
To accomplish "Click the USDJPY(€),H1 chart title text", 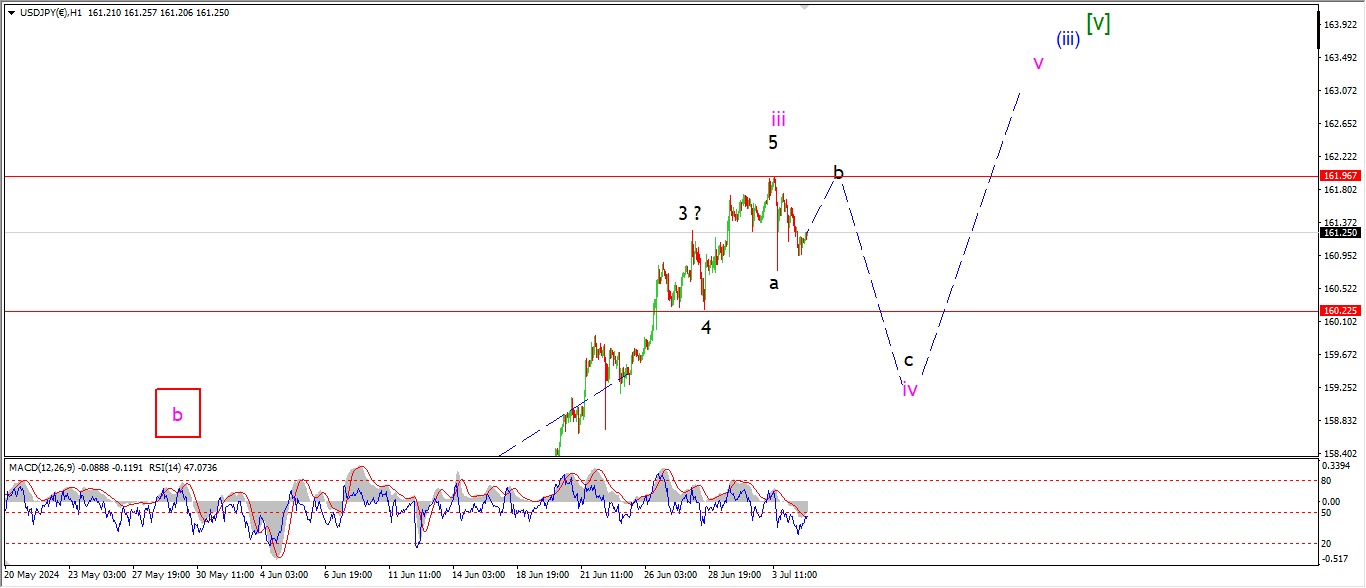I will click(x=50, y=13).
